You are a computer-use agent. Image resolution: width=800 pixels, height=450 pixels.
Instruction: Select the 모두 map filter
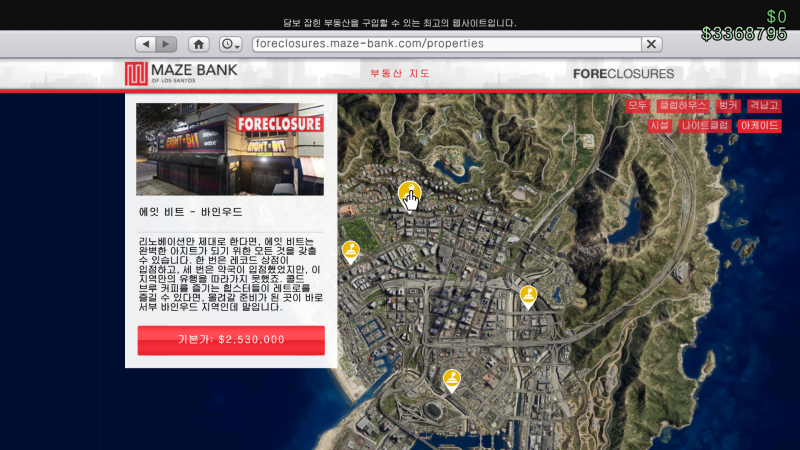(x=637, y=106)
